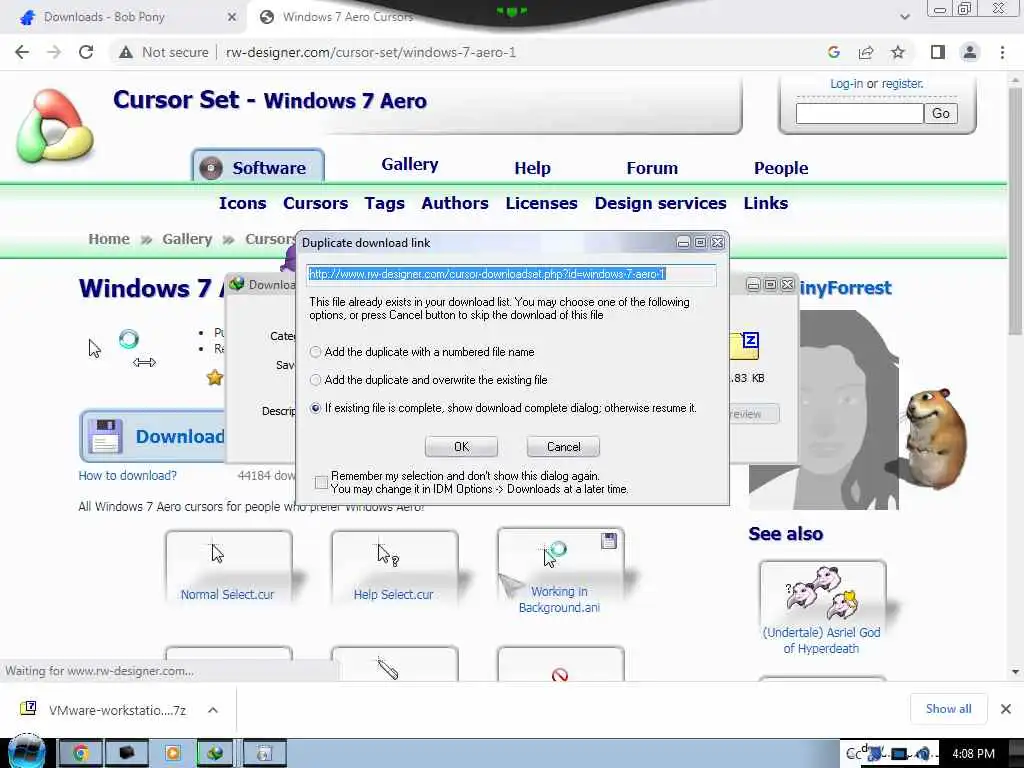
Task: Open Working in Background.ani thumbnail
Action: click(560, 572)
